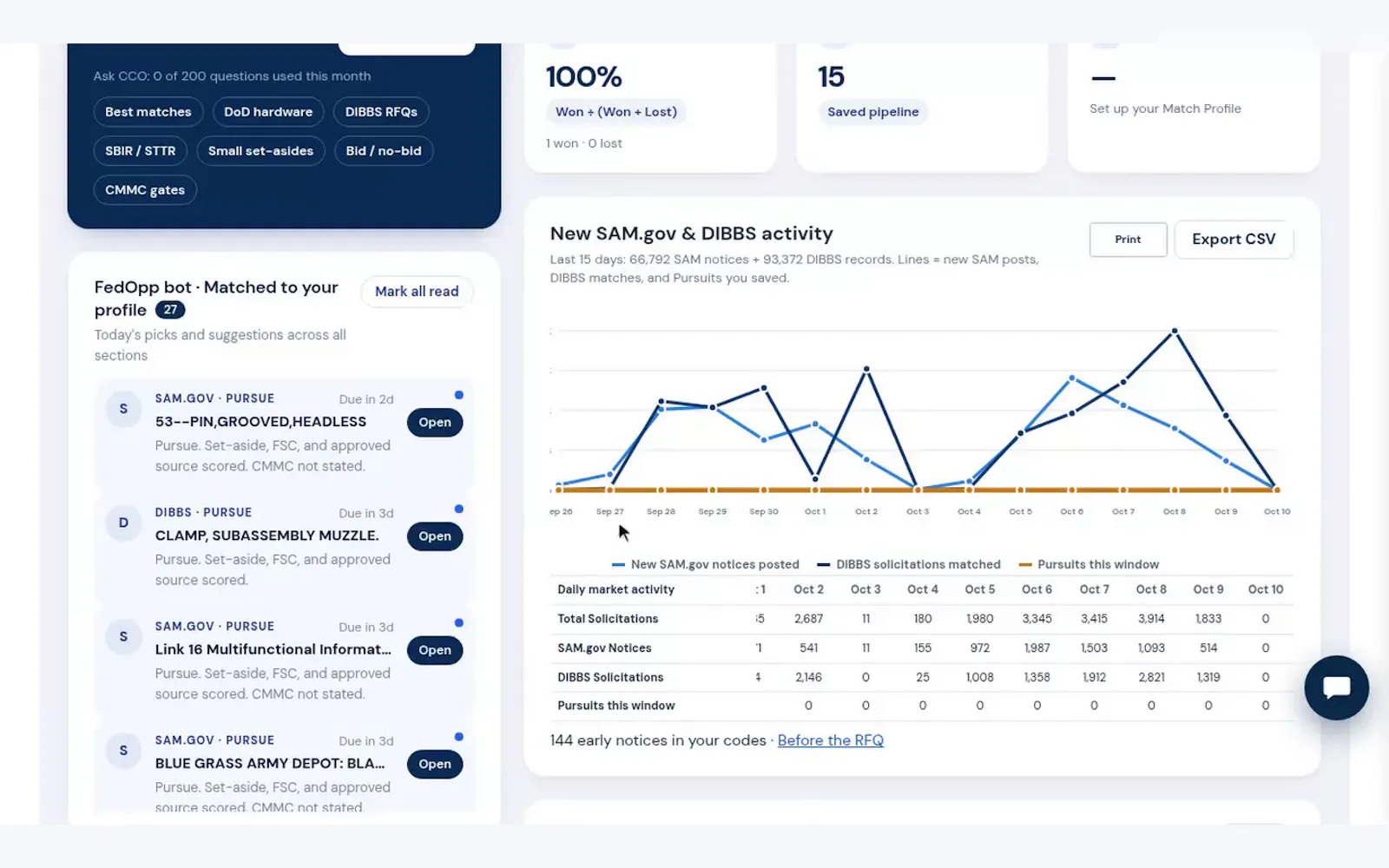Image resolution: width=1389 pixels, height=868 pixels.
Task: Click the DIBBS · PURSUE label
Action: [x=203, y=512]
